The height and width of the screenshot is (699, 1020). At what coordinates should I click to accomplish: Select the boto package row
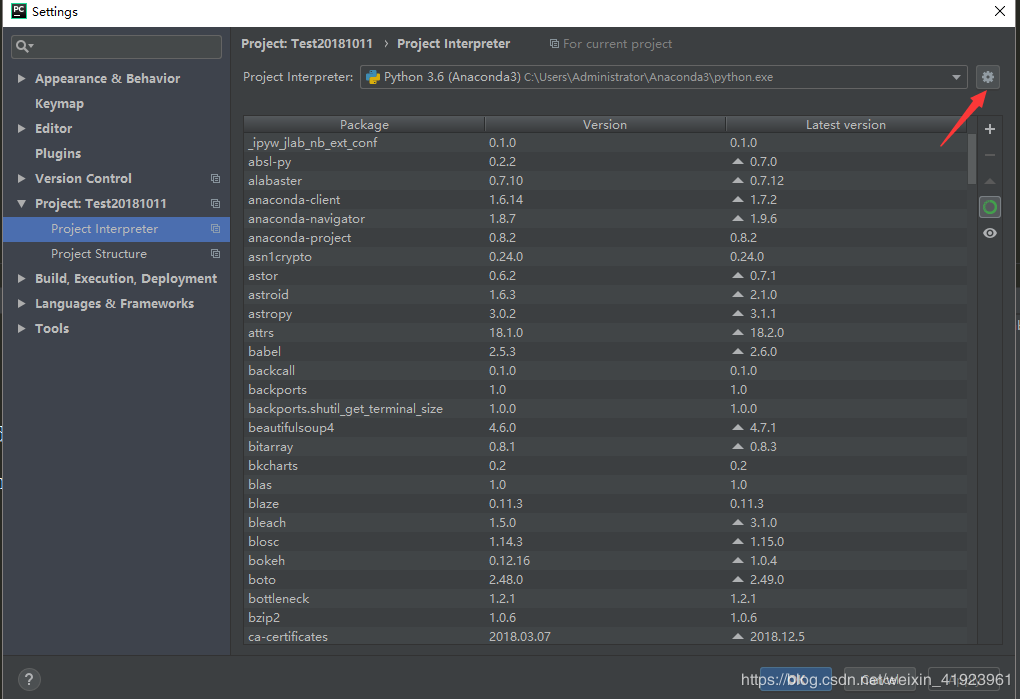point(606,580)
